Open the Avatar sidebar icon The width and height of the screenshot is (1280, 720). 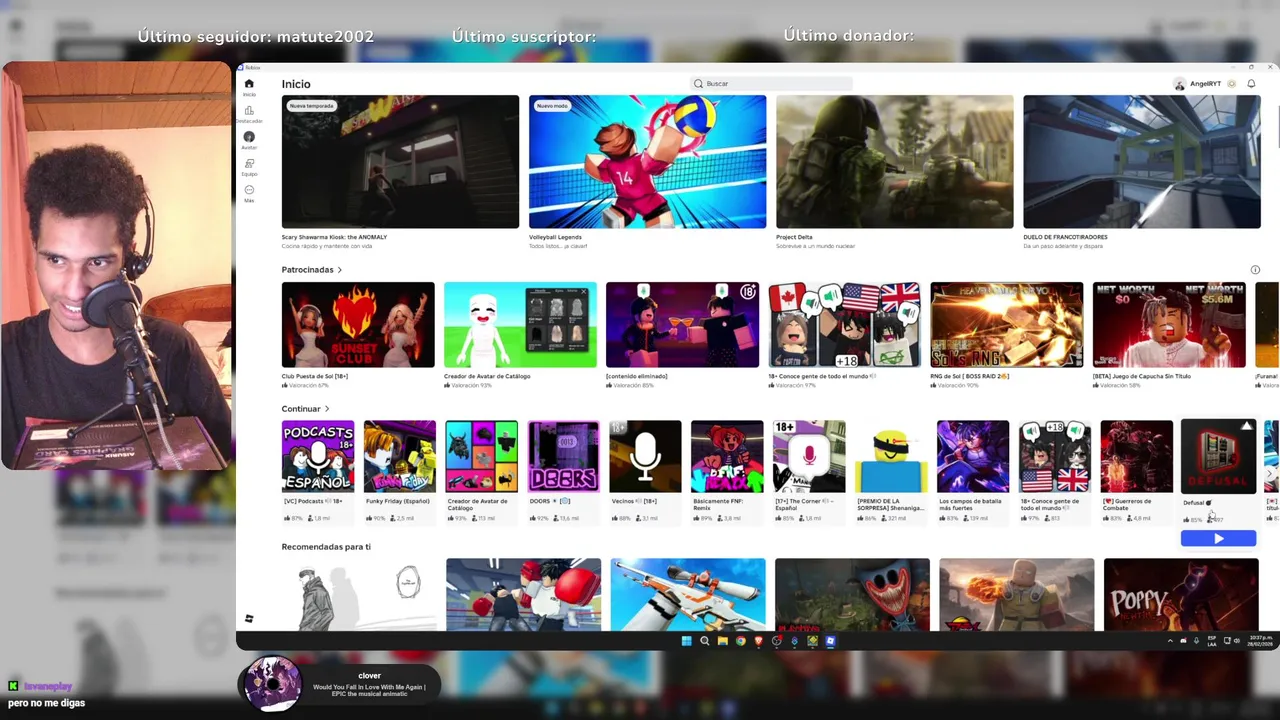249,139
